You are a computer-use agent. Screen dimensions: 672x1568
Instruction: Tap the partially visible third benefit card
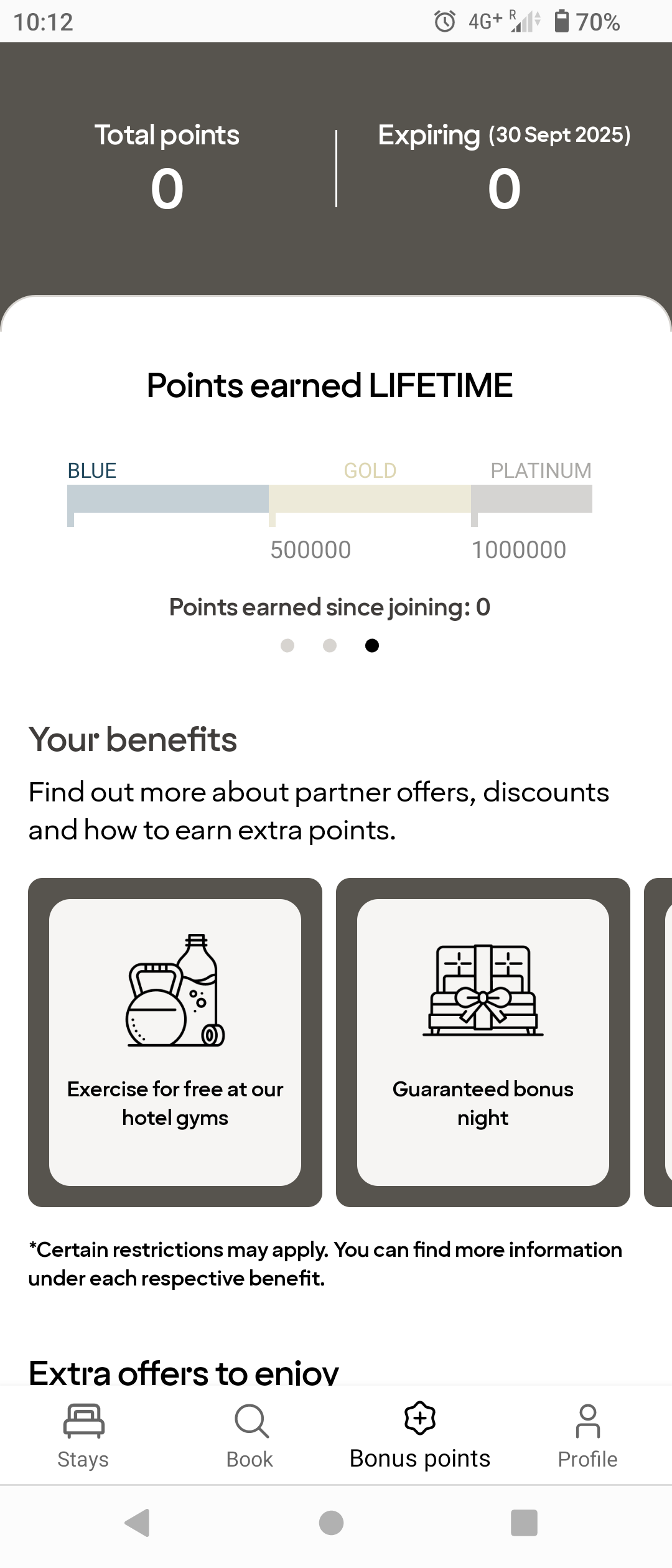coord(659,1042)
